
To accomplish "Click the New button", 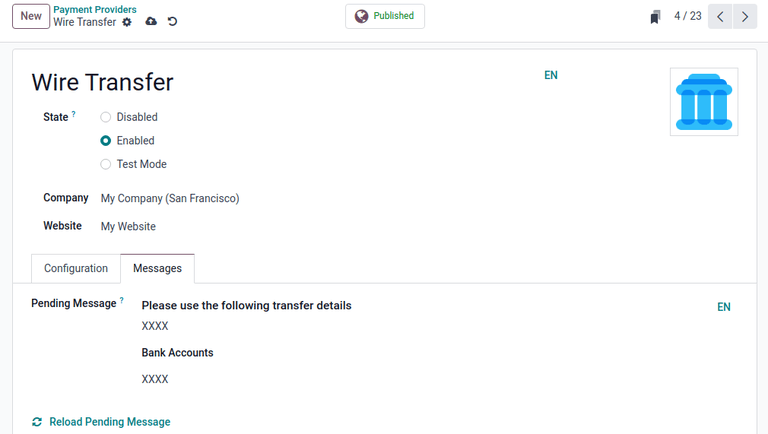I will pos(31,16).
